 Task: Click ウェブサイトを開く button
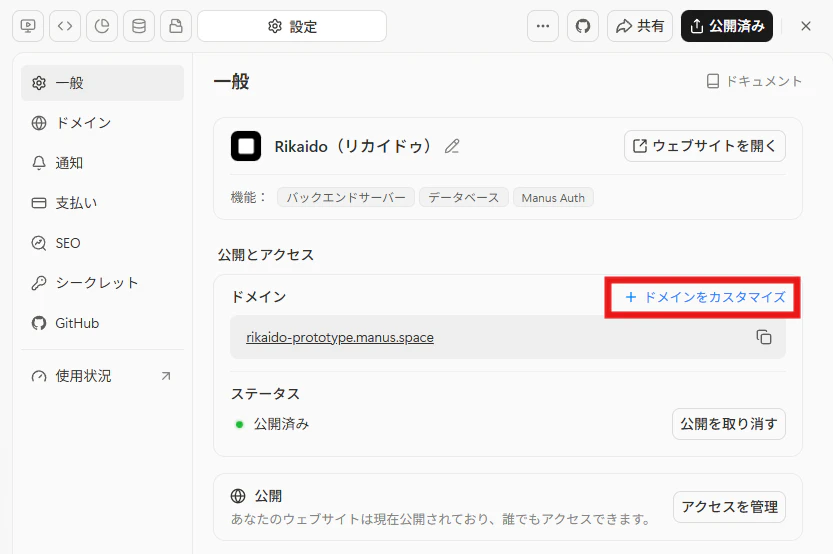point(705,146)
